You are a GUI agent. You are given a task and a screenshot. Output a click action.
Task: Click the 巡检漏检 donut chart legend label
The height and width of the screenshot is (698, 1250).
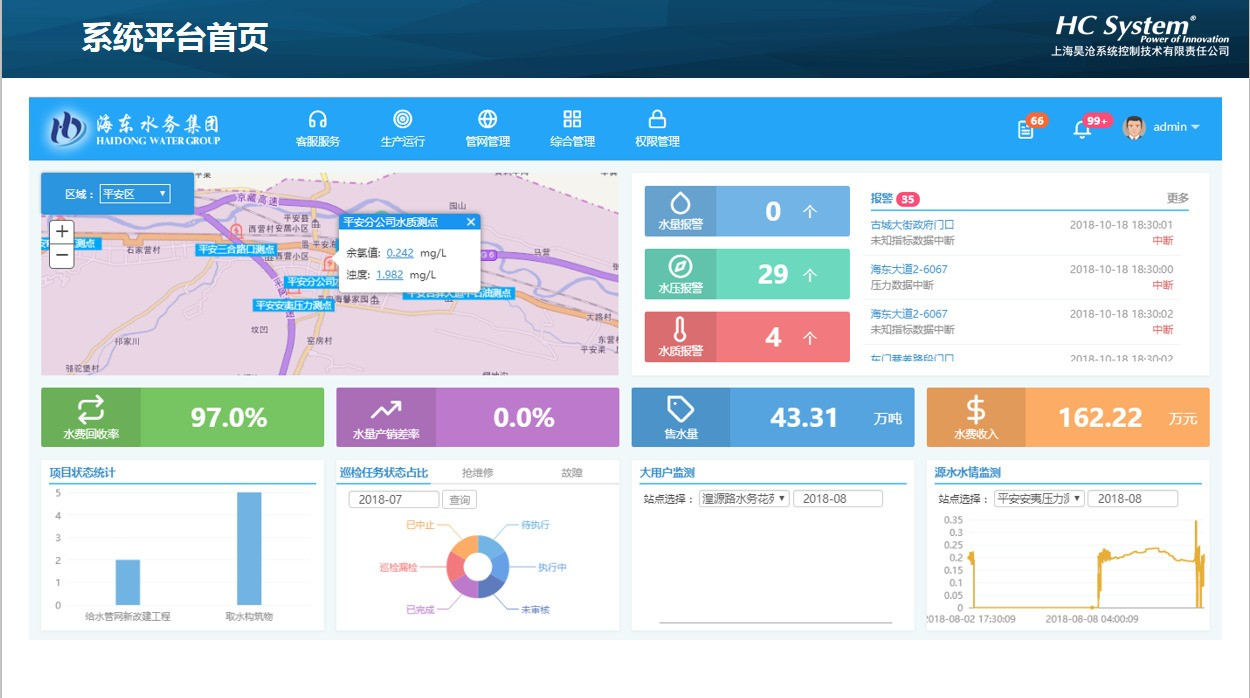tap(398, 567)
